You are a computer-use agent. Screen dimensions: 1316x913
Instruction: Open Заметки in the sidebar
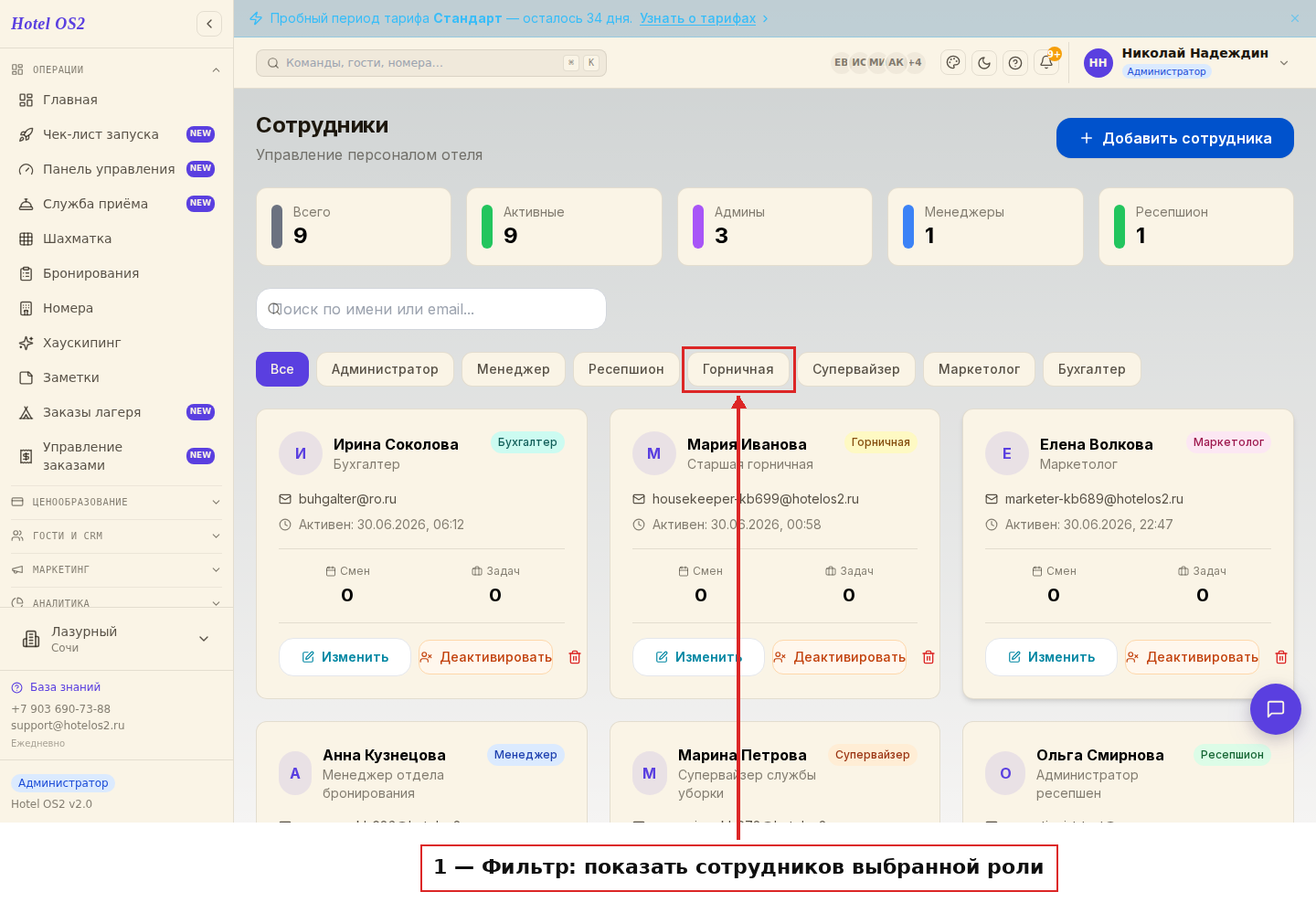[117, 377]
